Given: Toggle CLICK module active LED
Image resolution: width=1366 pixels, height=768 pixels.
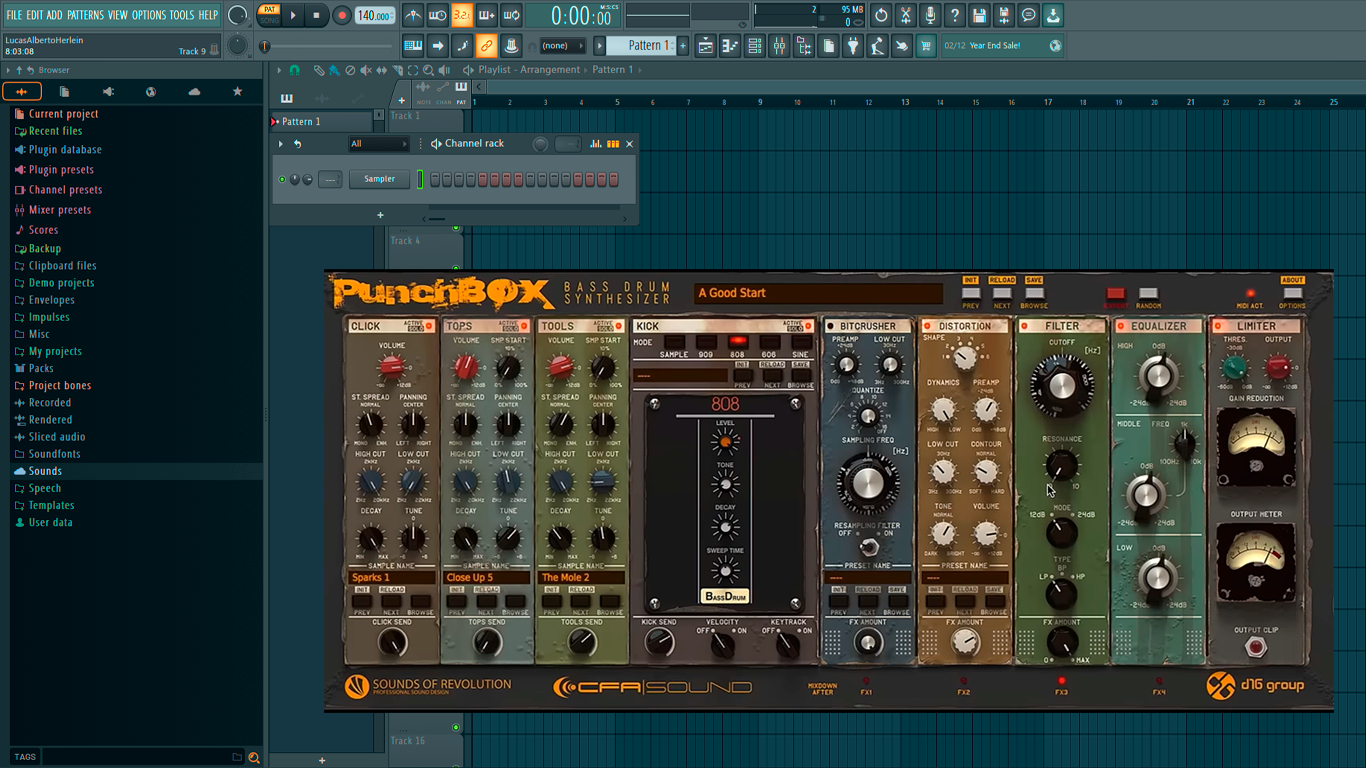Looking at the screenshot, I should tap(430, 326).
